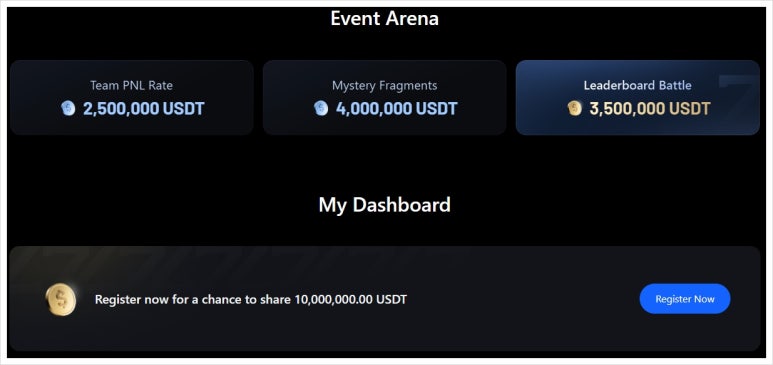
Task: Select the Mystery Fragments card
Action: [385, 98]
